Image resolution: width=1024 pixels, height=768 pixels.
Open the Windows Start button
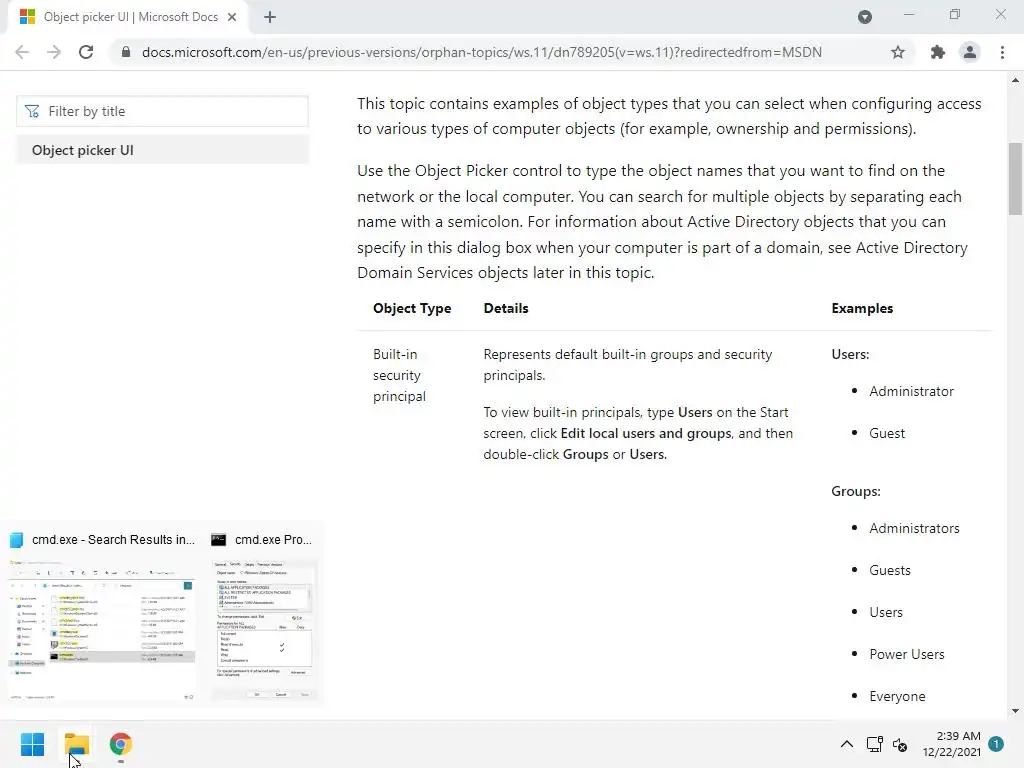coord(33,744)
